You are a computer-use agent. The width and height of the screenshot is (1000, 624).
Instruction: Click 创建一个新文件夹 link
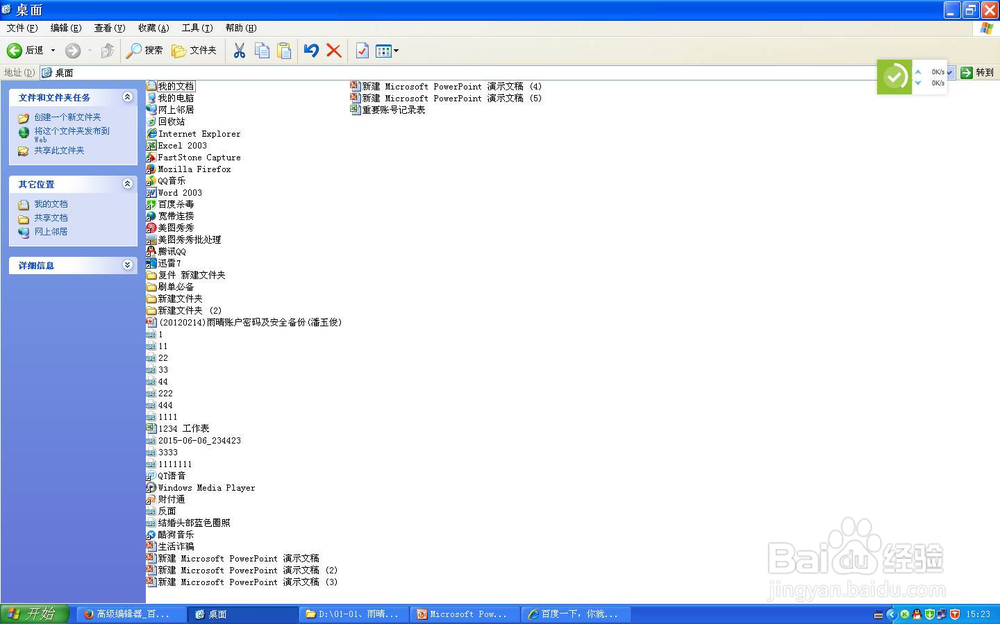(67, 117)
